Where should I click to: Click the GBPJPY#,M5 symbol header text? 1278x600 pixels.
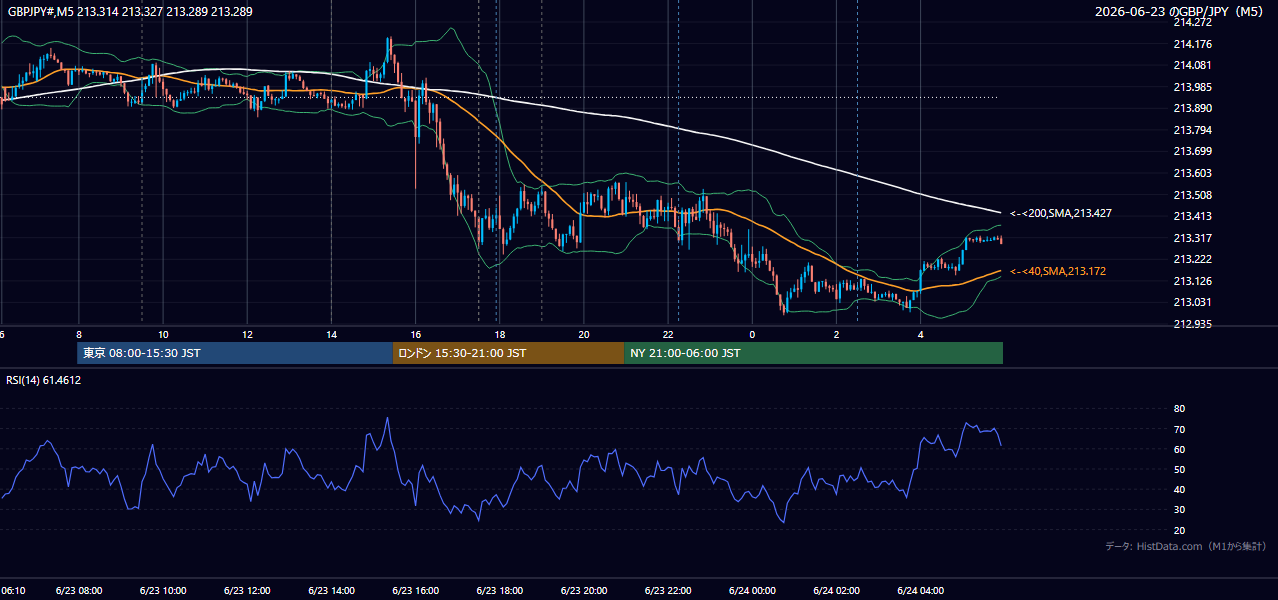[x=130, y=12]
